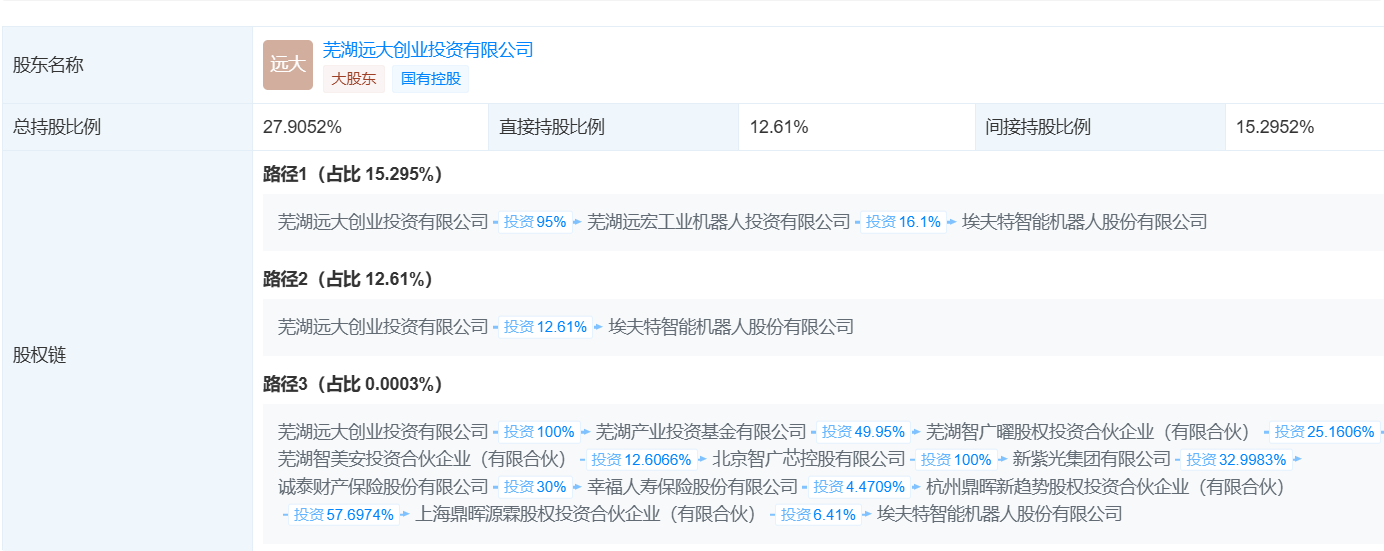Image resolution: width=1384 pixels, height=551 pixels.
Task: Open 芜湖产业投资基金有限公司 in path 3
Action: point(701,432)
